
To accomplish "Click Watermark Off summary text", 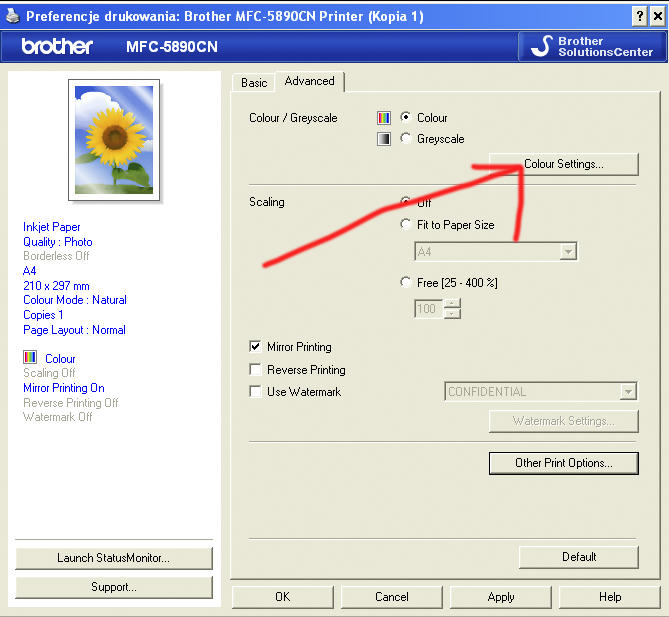I will pyautogui.click(x=58, y=416).
